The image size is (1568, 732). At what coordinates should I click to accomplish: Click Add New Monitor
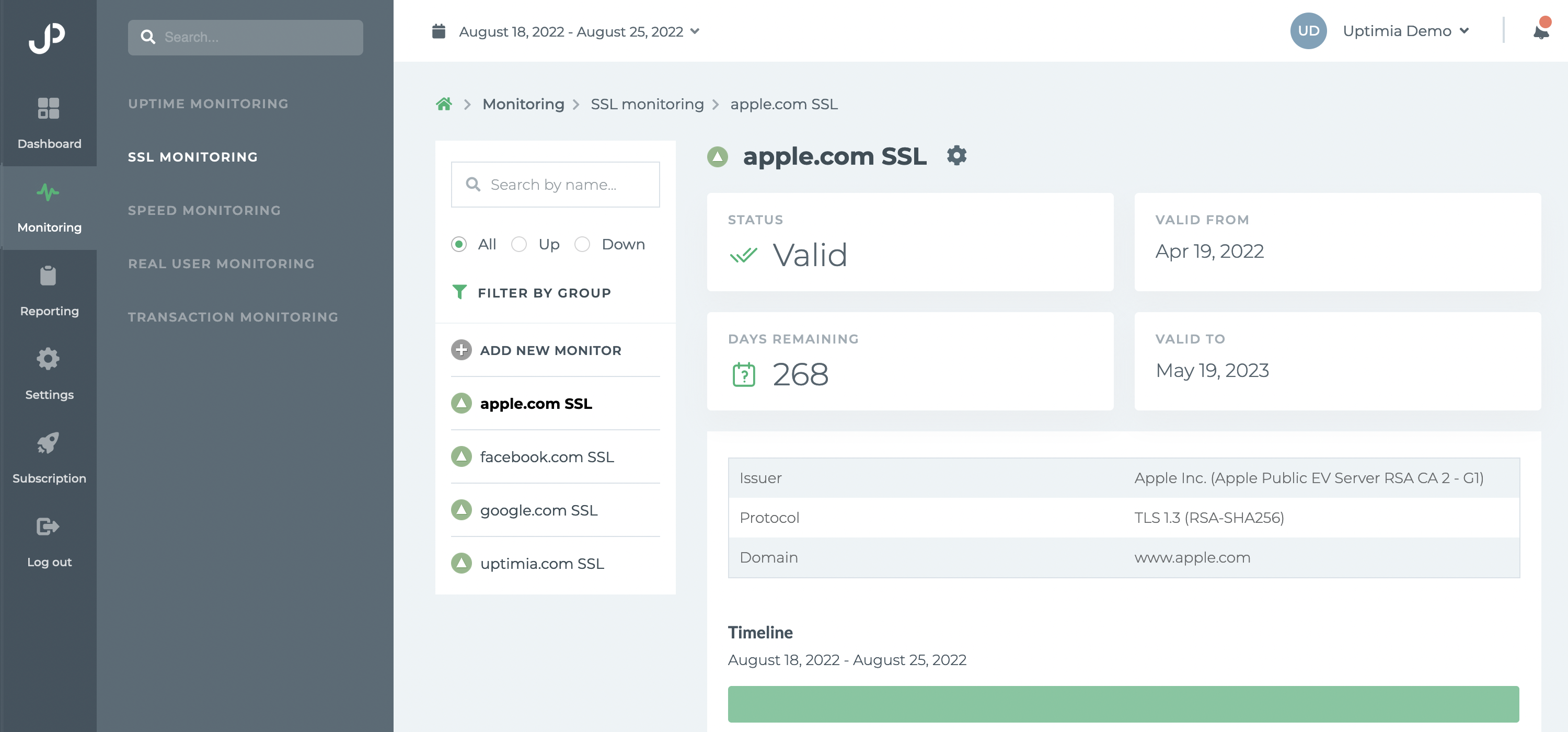(550, 350)
